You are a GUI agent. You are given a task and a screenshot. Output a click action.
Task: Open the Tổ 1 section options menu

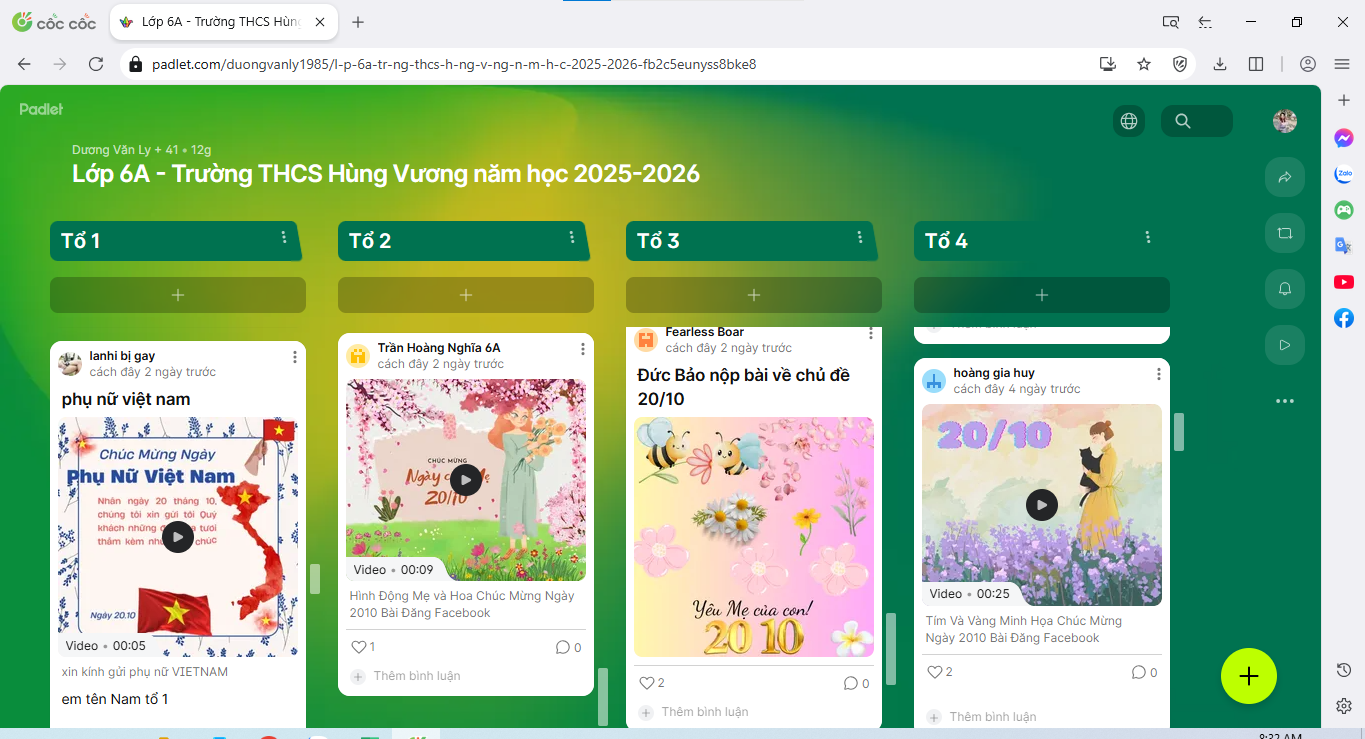[284, 238]
